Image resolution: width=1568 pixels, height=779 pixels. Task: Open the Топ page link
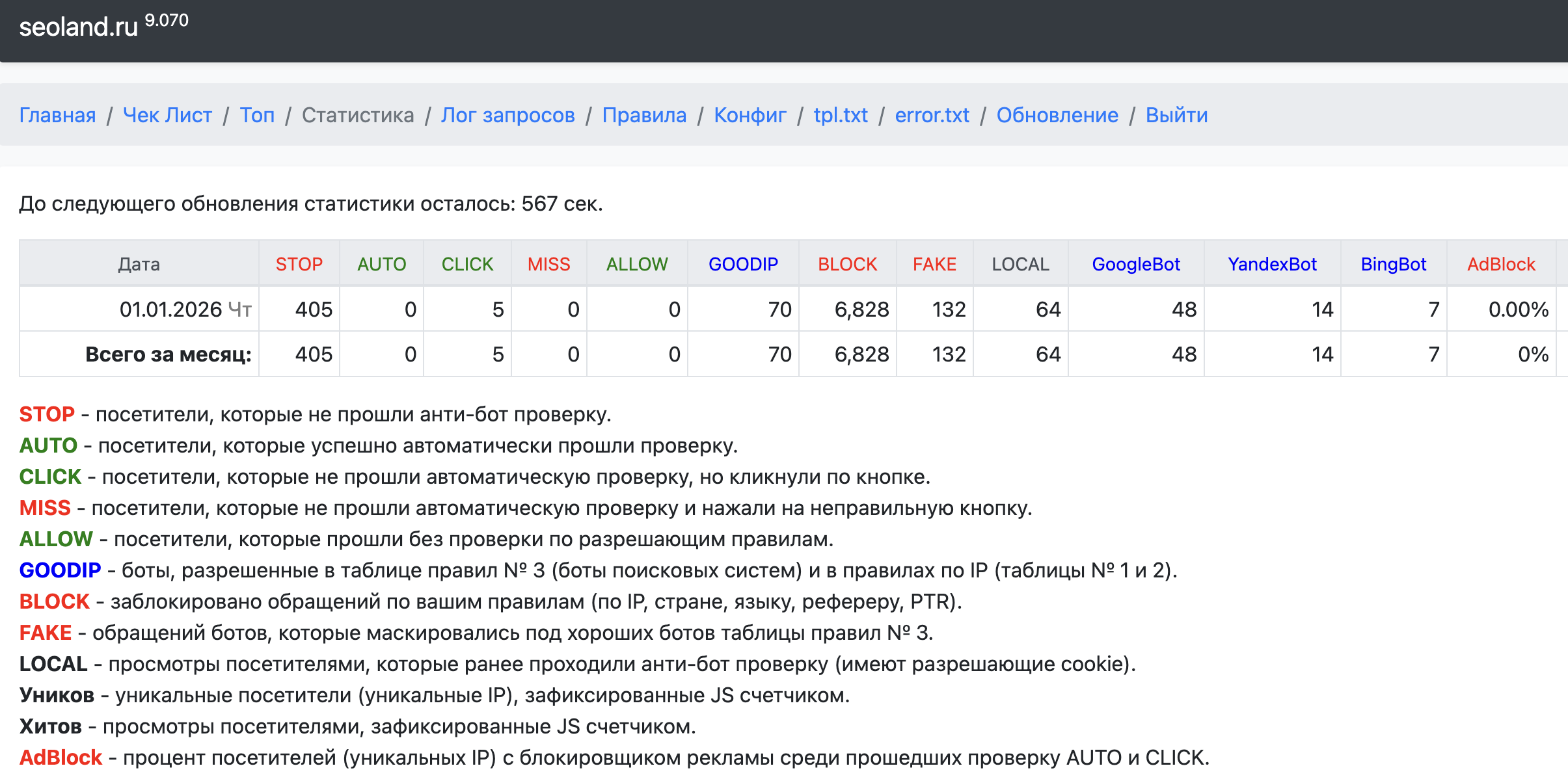257,115
